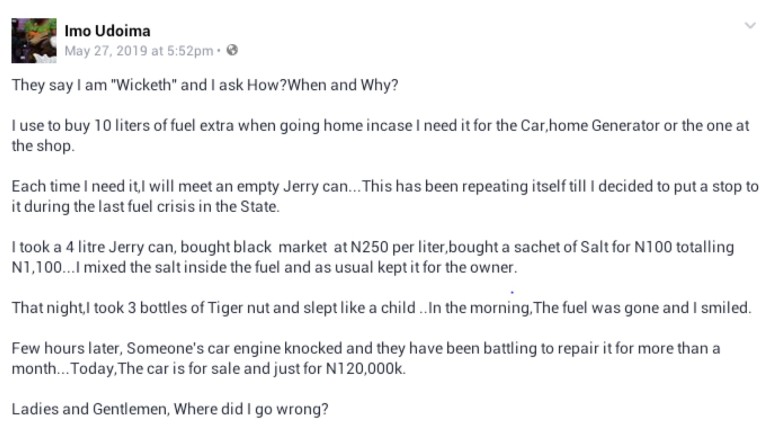
Task: Click the words 'the shop.' ending second paragraph
Action: click(43, 146)
